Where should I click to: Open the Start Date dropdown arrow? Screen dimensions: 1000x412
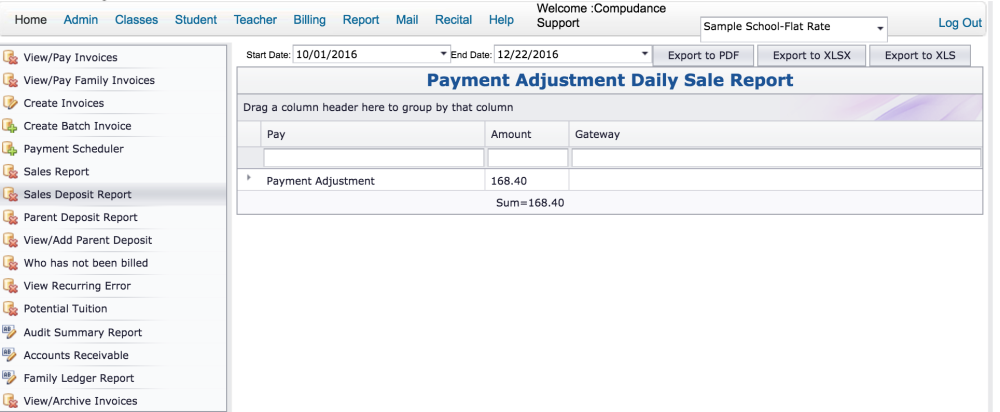click(x=444, y=54)
